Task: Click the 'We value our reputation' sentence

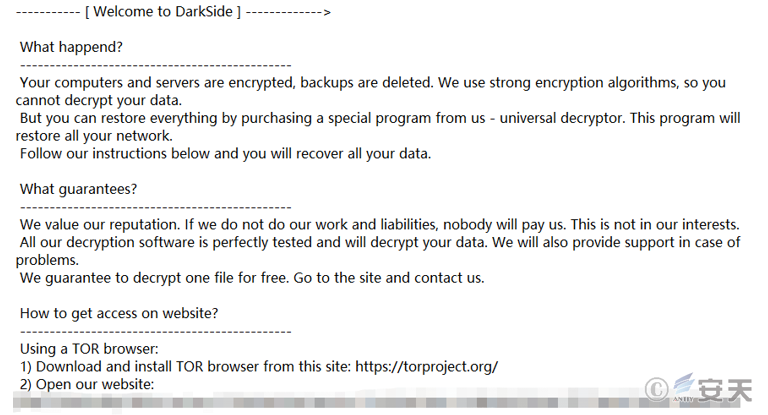Action: pyautogui.click(x=100, y=224)
